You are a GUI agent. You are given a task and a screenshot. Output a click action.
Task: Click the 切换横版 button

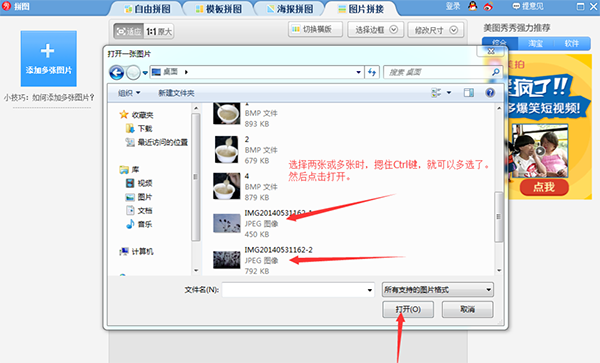315,29
